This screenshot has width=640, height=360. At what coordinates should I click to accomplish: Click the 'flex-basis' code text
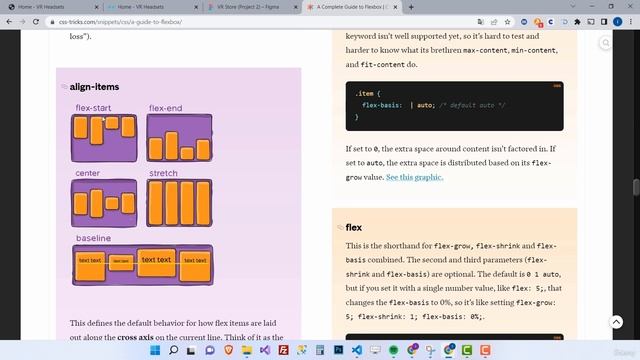pyautogui.click(x=382, y=105)
